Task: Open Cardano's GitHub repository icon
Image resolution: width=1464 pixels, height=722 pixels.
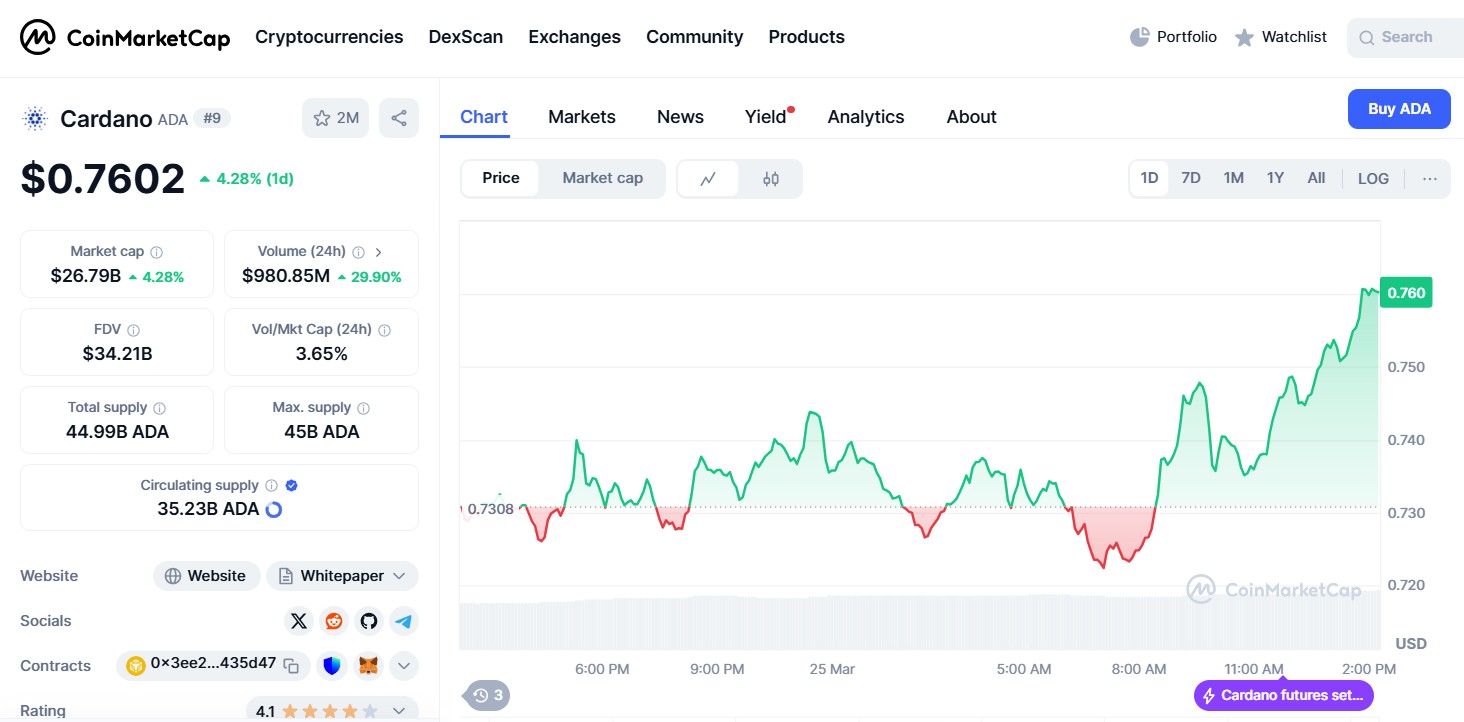Action: click(x=369, y=621)
